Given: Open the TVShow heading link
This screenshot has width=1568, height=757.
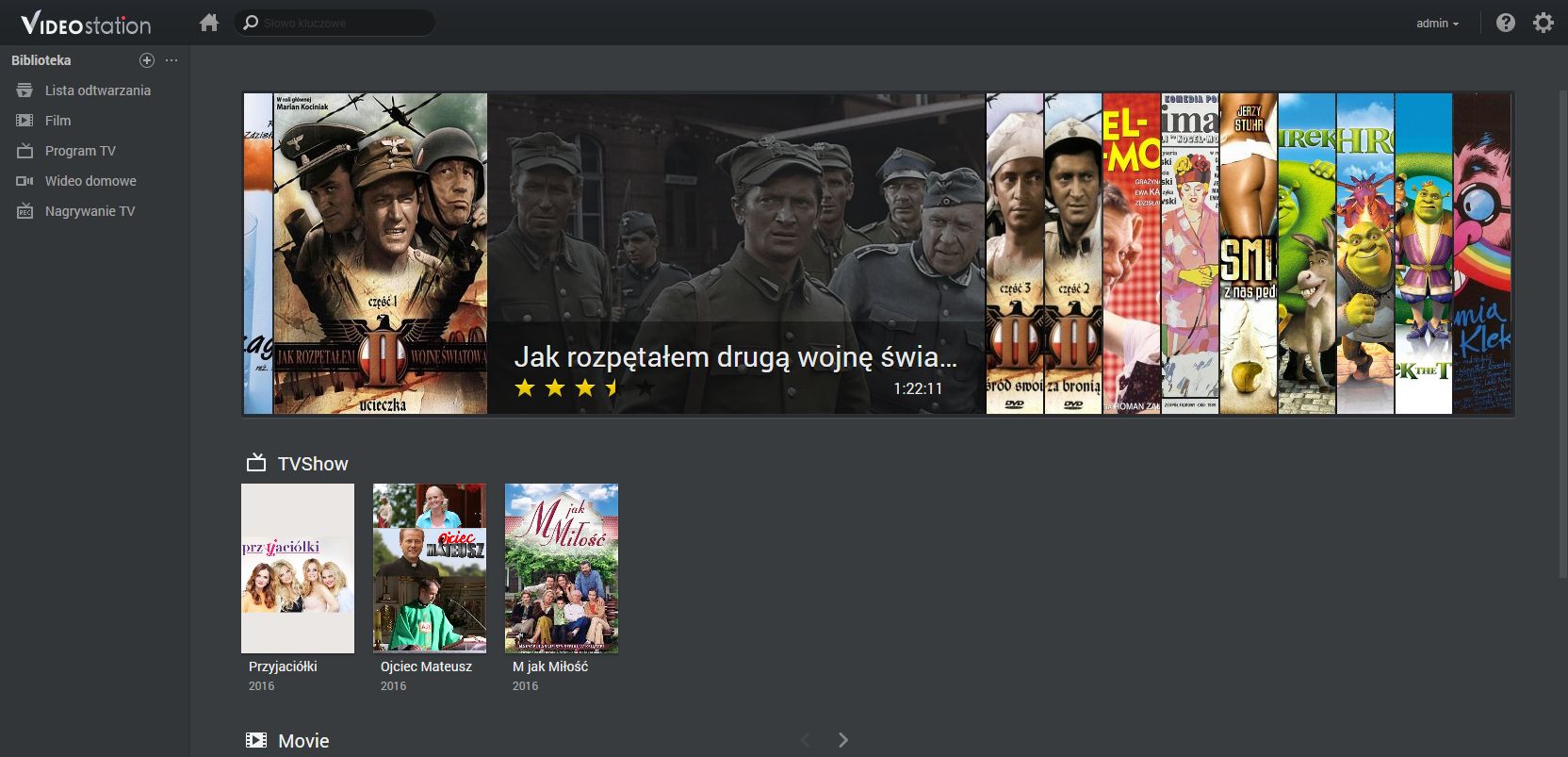Looking at the screenshot, I should tap(313, 464).
